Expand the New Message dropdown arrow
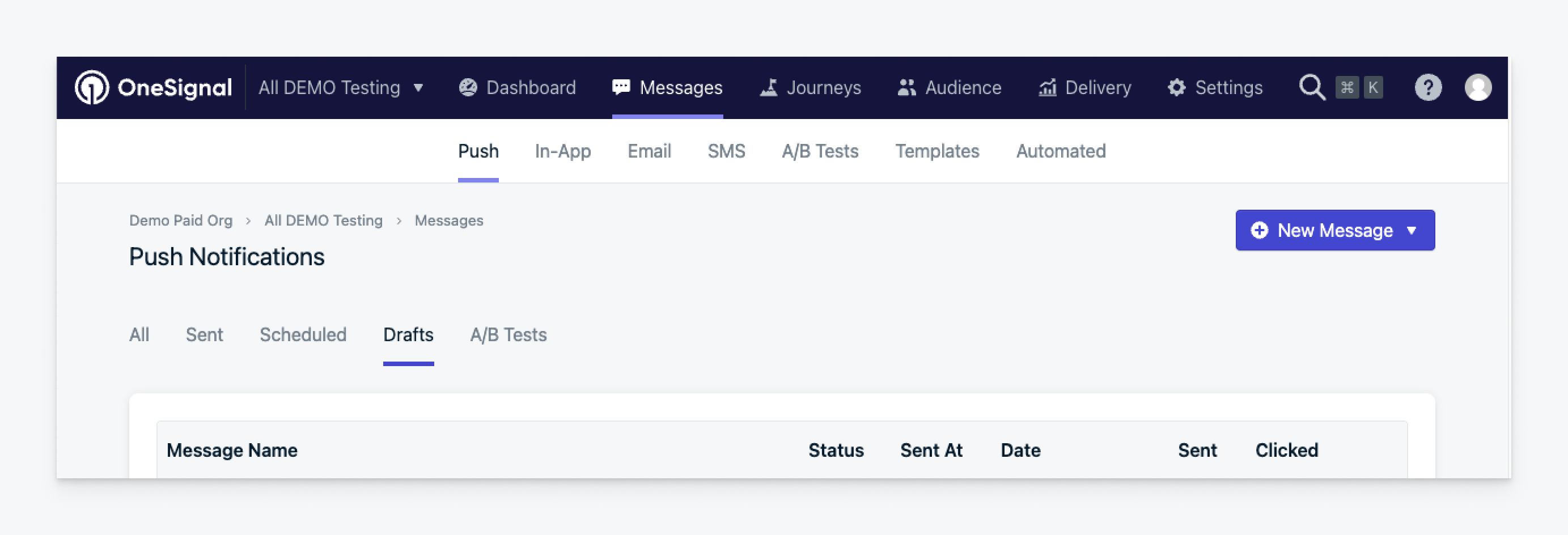 point(1412,231)
